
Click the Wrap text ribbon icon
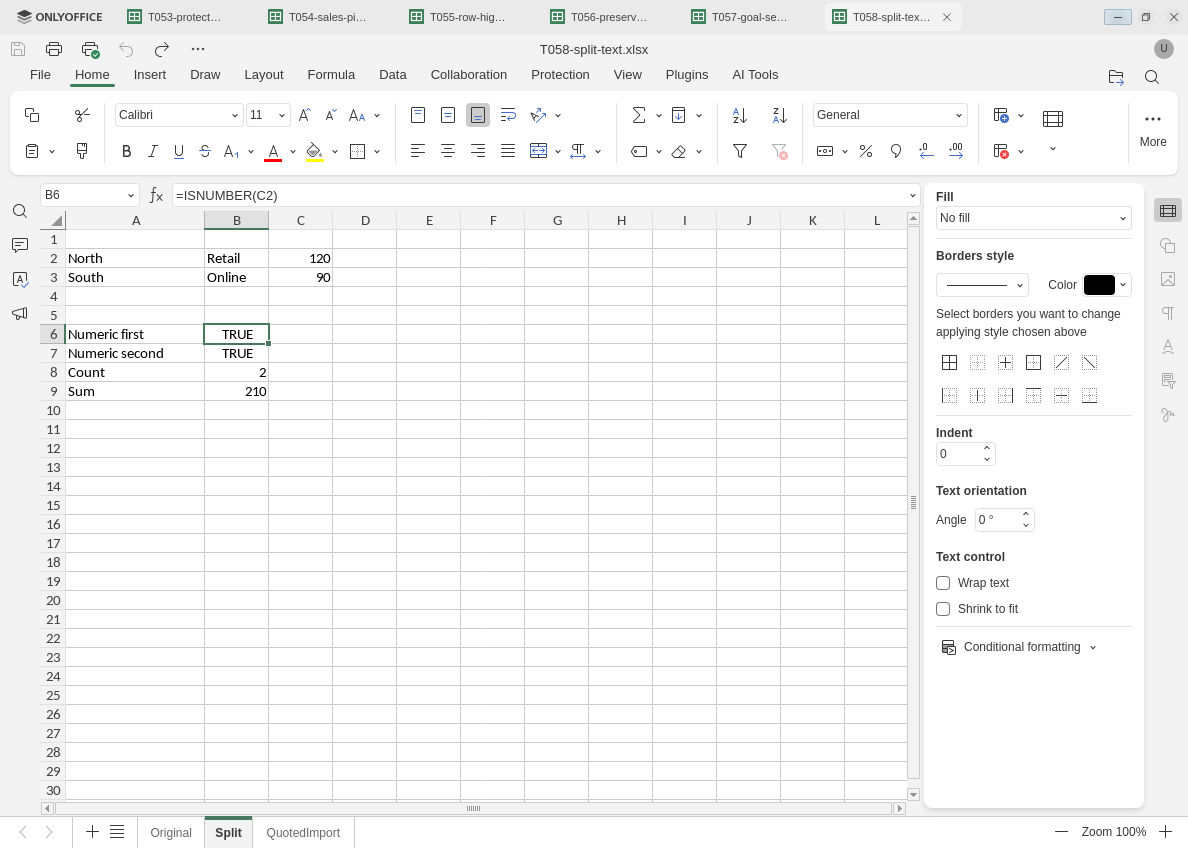click(x=508, y=115)
